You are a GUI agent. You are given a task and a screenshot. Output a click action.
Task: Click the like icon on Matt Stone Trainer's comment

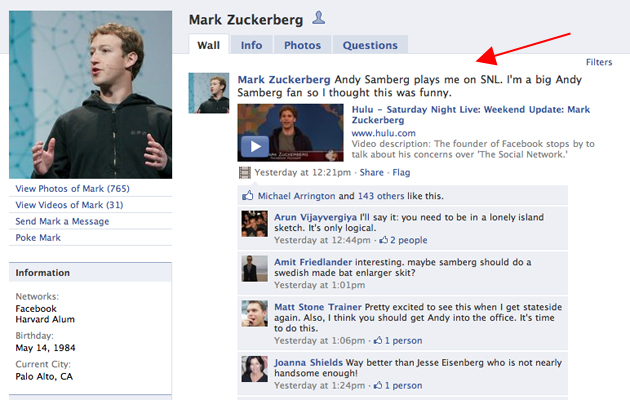click(378, 340)
